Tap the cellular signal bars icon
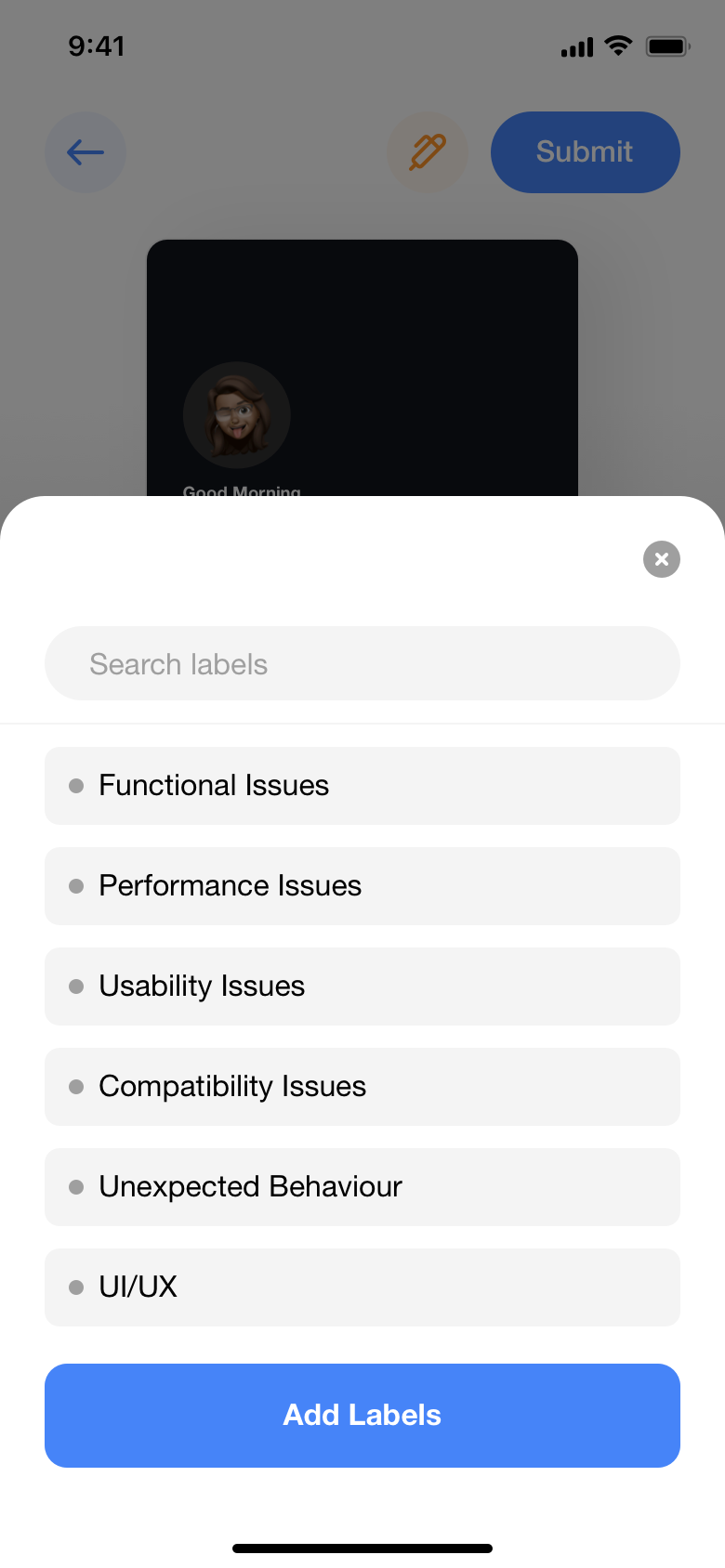The width and height of the screenshot is (725, 1568). pyautogui.click(x=576, y=47)
